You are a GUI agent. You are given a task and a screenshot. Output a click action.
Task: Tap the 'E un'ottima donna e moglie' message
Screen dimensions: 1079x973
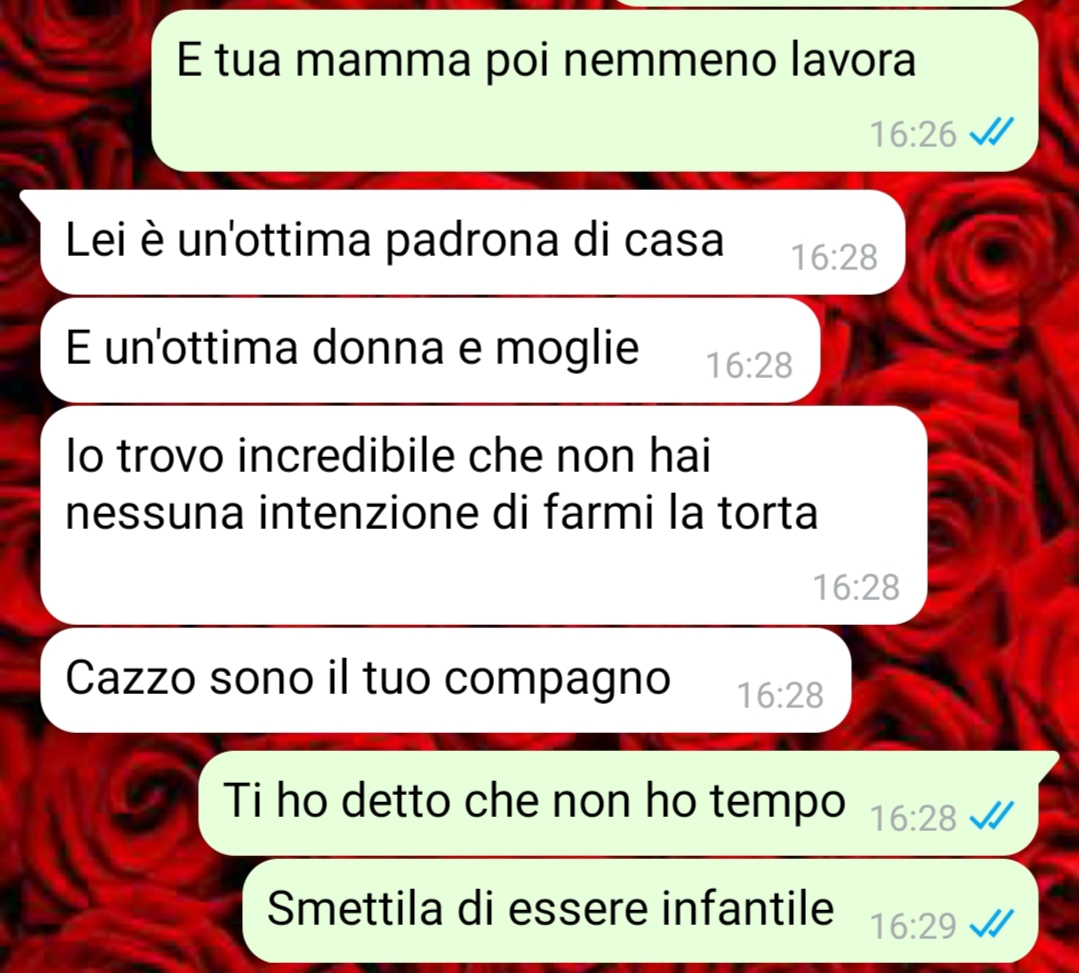430,350
